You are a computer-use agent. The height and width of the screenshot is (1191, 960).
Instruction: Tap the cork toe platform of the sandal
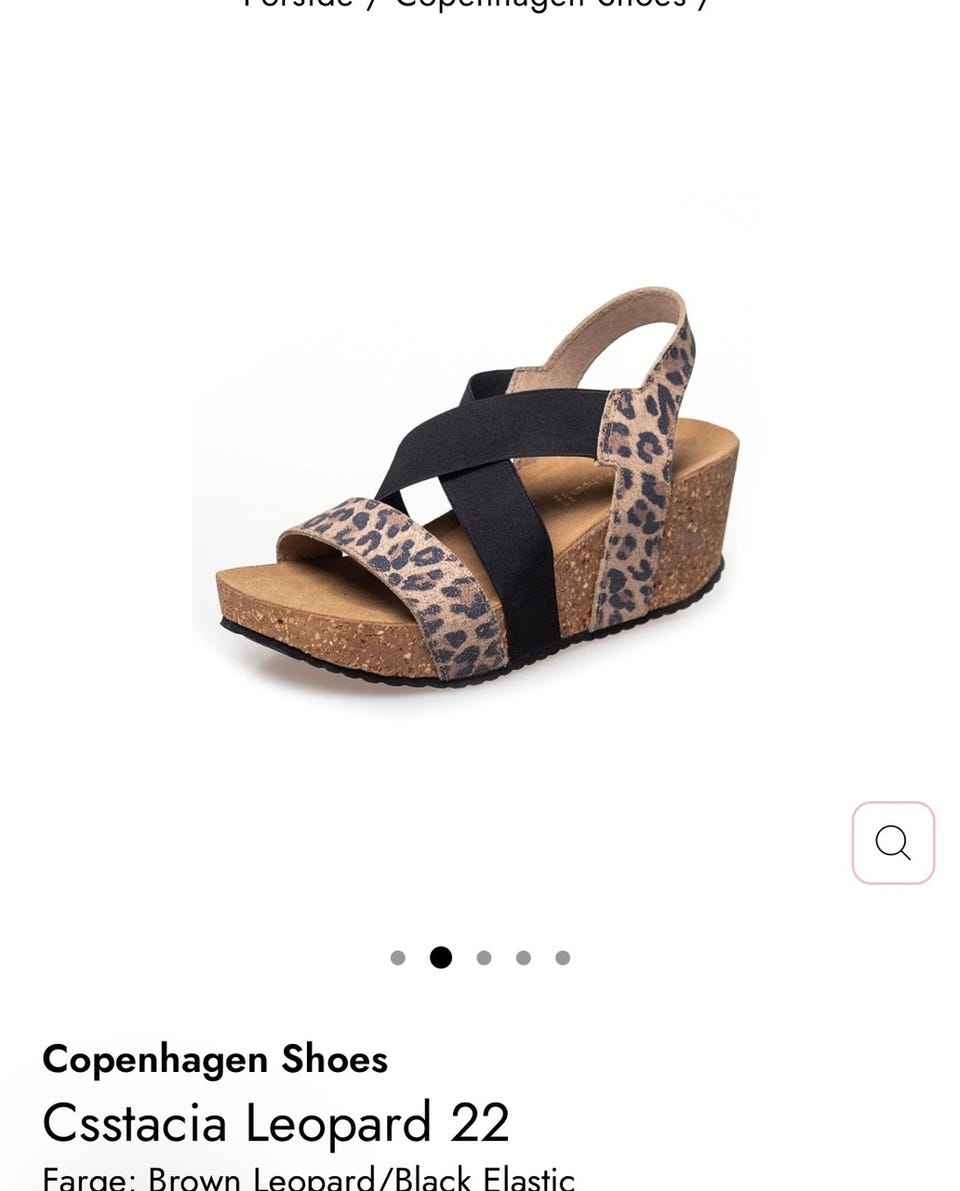319,624
